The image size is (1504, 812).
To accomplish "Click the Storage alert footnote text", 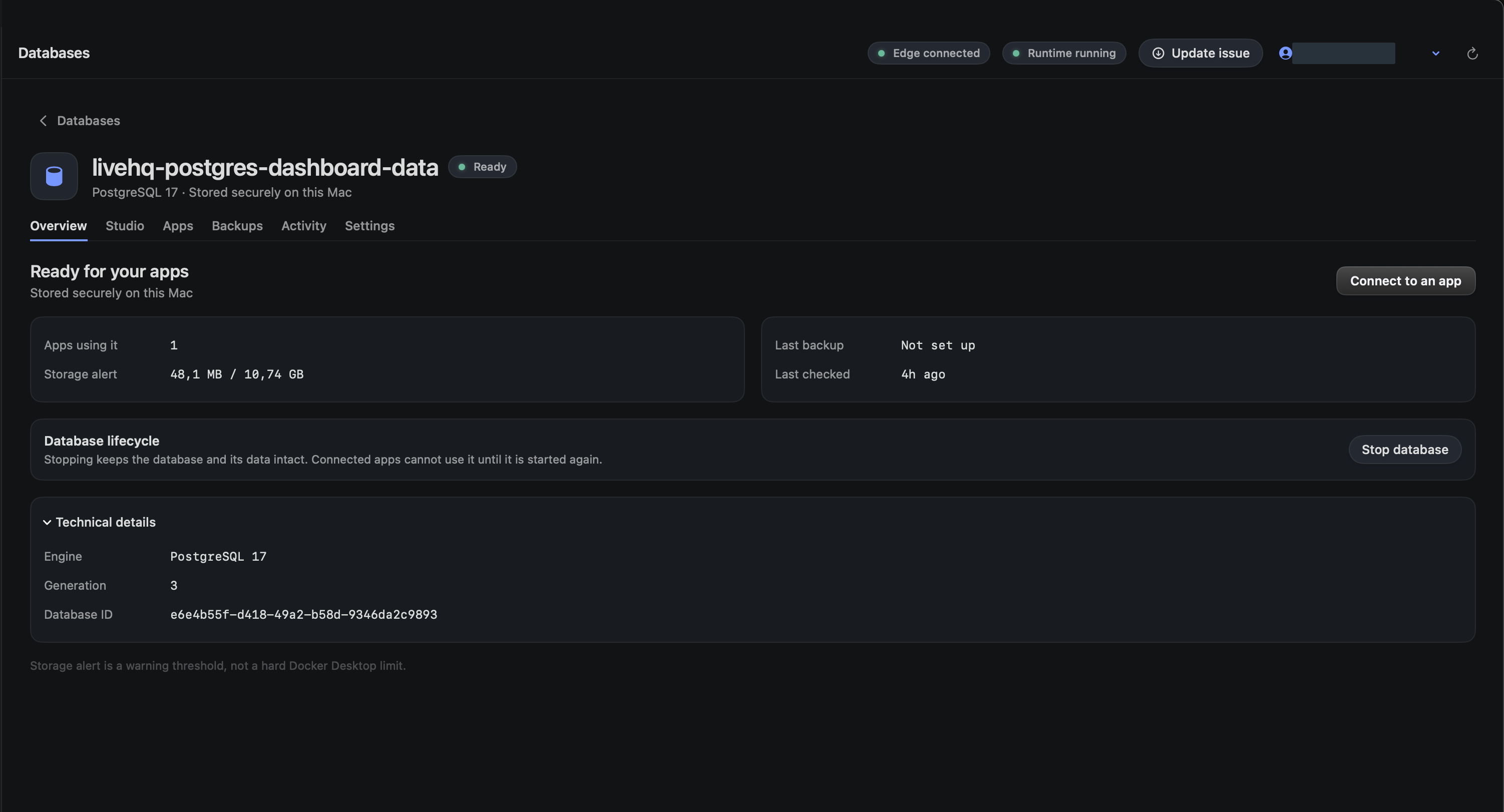I will pyautogui.click(x=218, y=666).
